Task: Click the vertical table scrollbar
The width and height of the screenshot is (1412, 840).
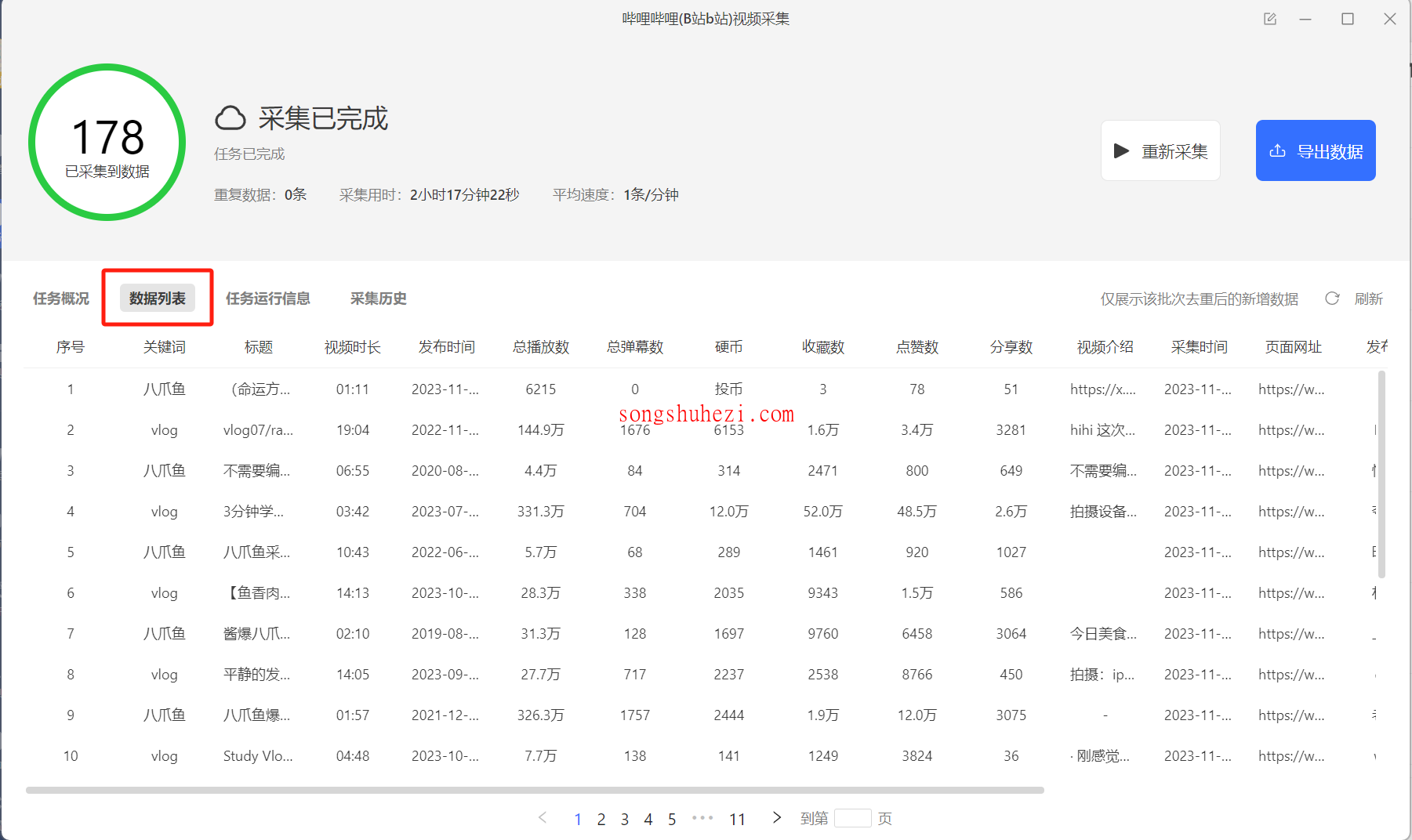Action: click(x=1381, y=474)
